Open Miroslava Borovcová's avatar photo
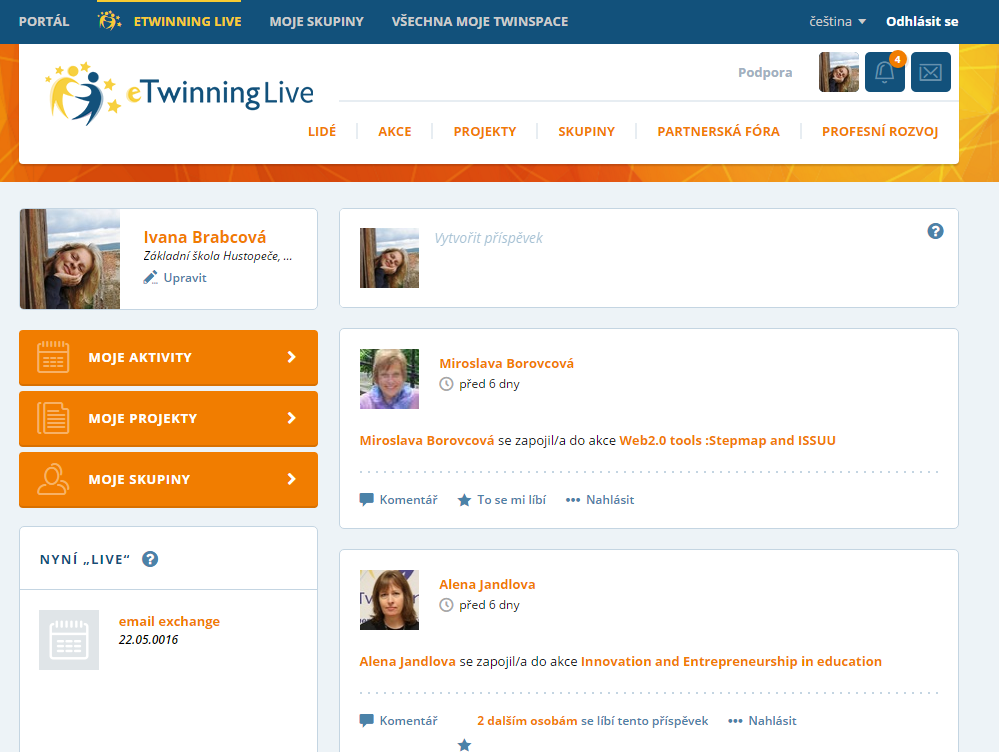Viewport: 999px width, 752px height. tap(389, 379)
